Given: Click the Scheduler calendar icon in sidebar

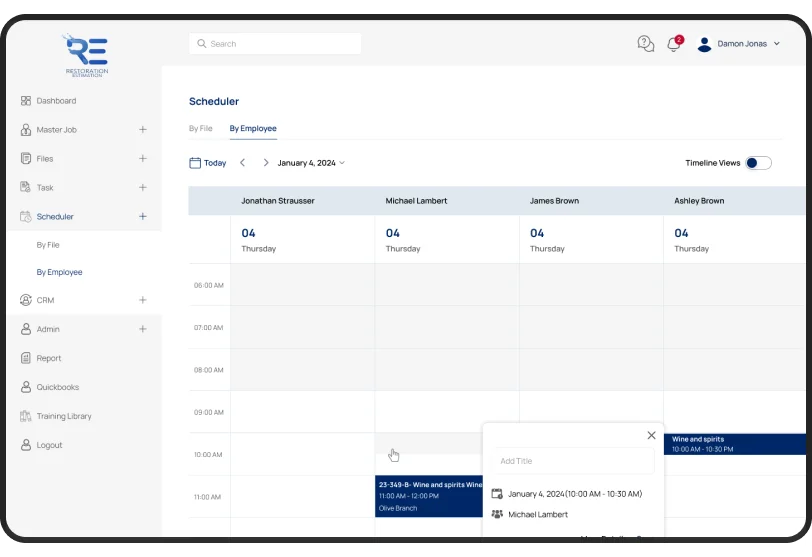Looking at the screenshot, I should tap(25, 216).
